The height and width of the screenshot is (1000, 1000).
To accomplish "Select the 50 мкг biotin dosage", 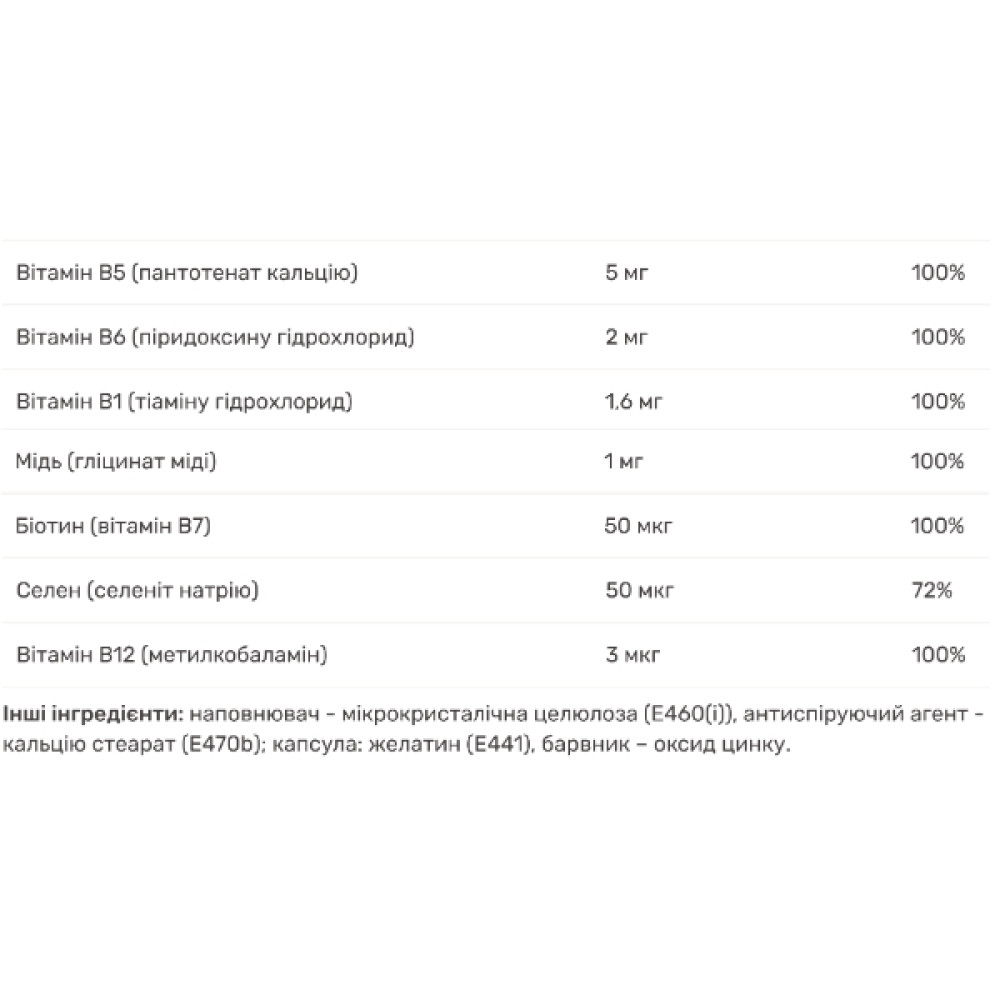I will [x=638, y=526].
